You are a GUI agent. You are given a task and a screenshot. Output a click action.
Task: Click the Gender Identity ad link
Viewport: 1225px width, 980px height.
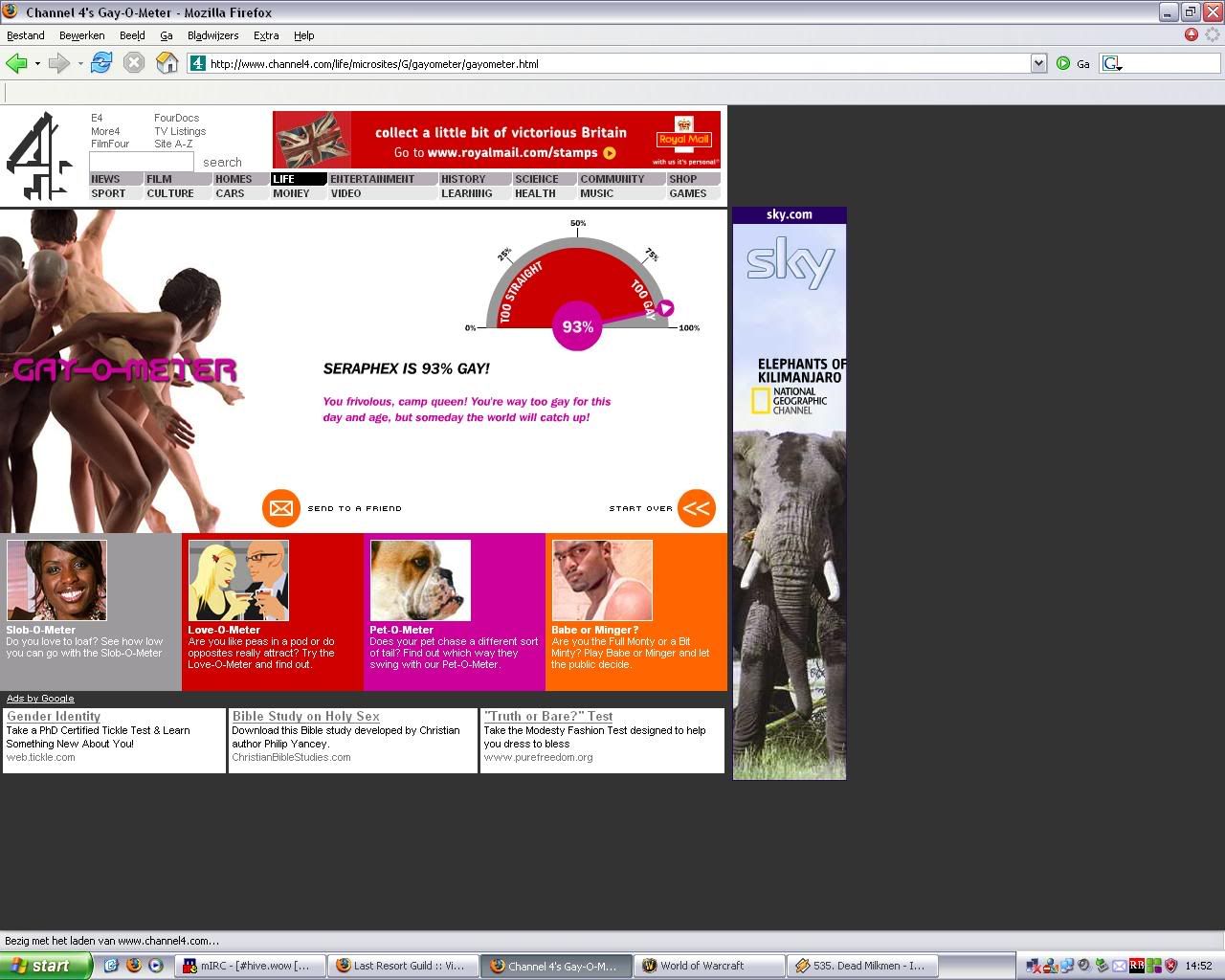point(54,716)
